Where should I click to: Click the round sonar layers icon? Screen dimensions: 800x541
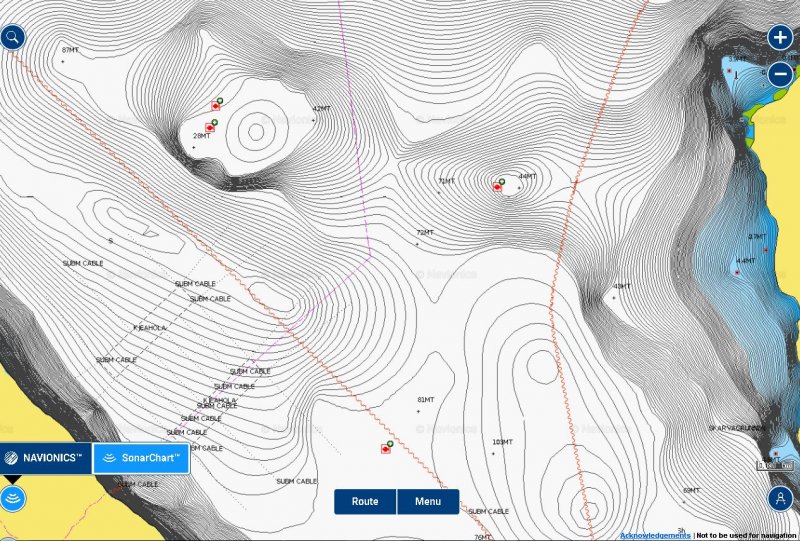pos(13,498)
